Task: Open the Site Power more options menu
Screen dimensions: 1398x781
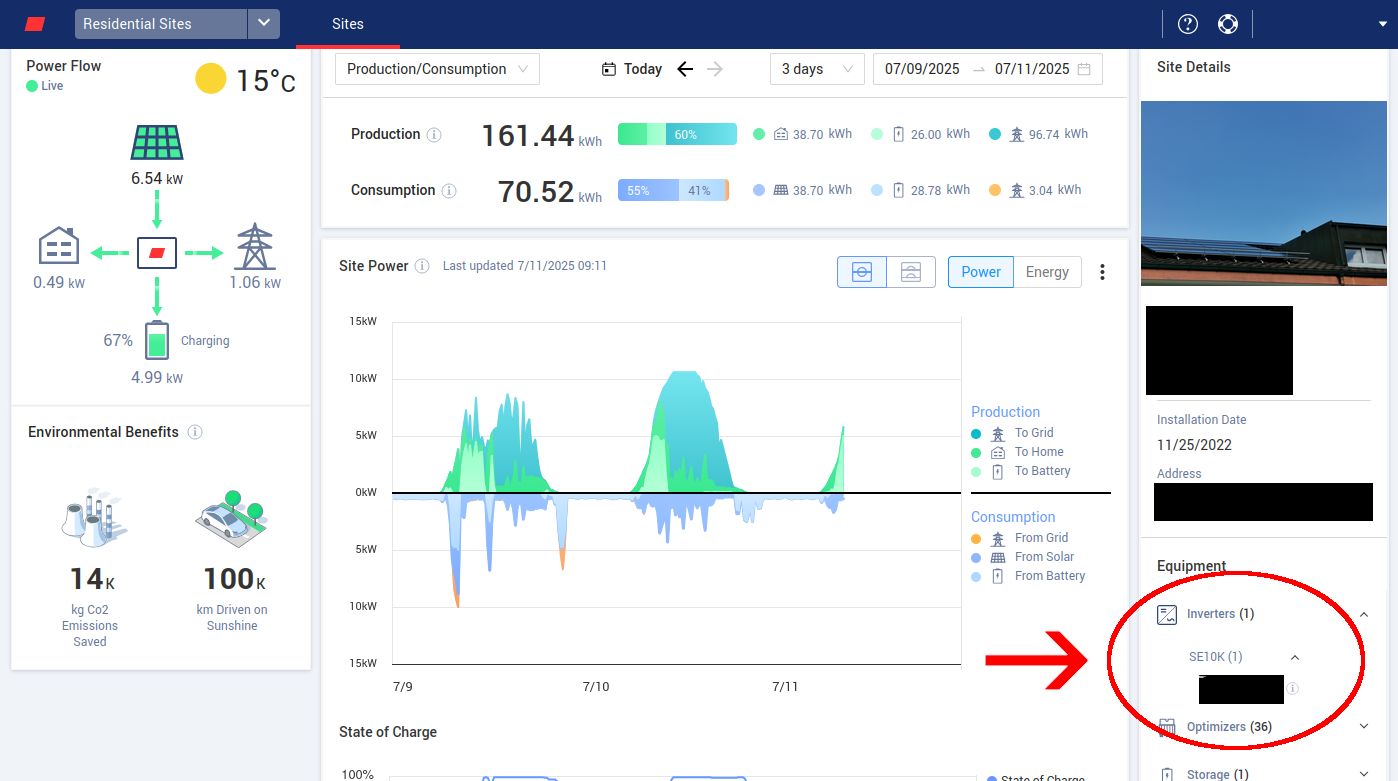Action: coord(1102,272)
